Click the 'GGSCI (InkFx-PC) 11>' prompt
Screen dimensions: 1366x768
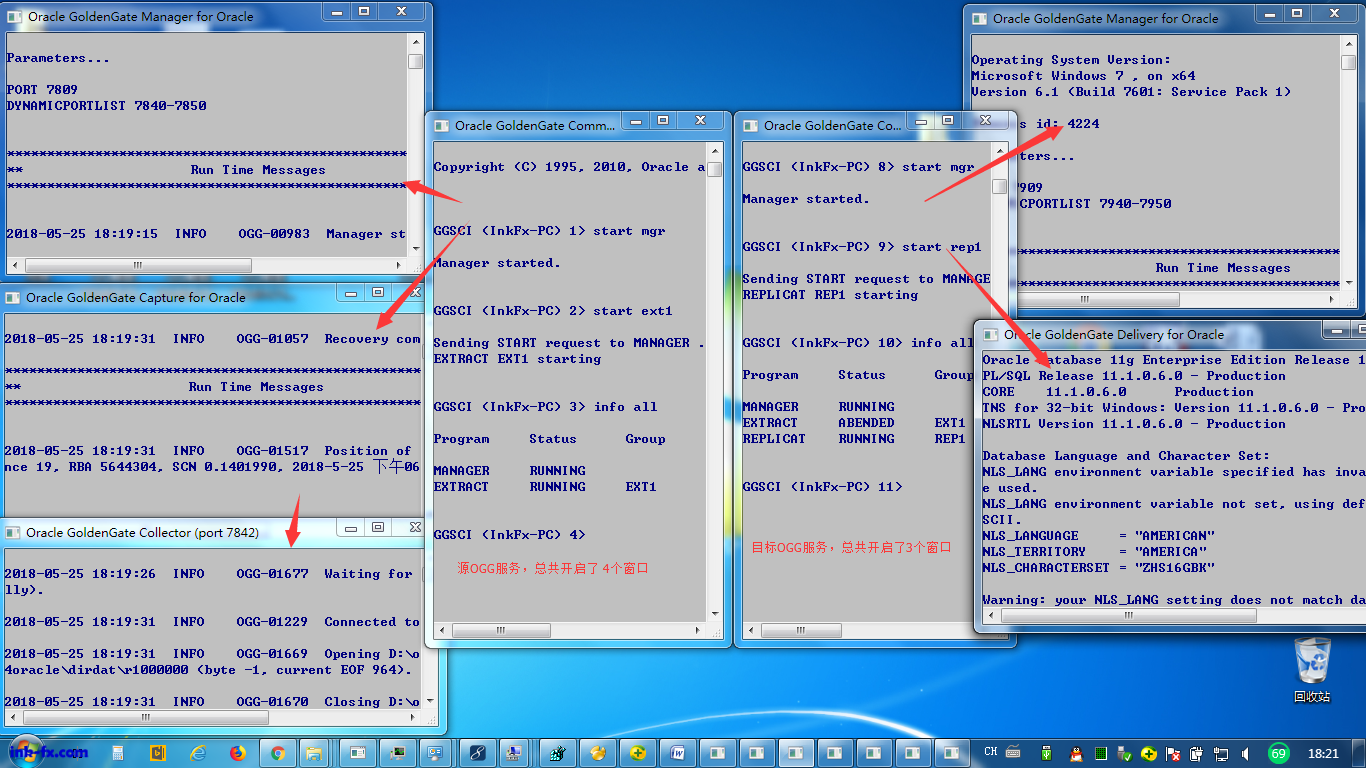point(822,487)
